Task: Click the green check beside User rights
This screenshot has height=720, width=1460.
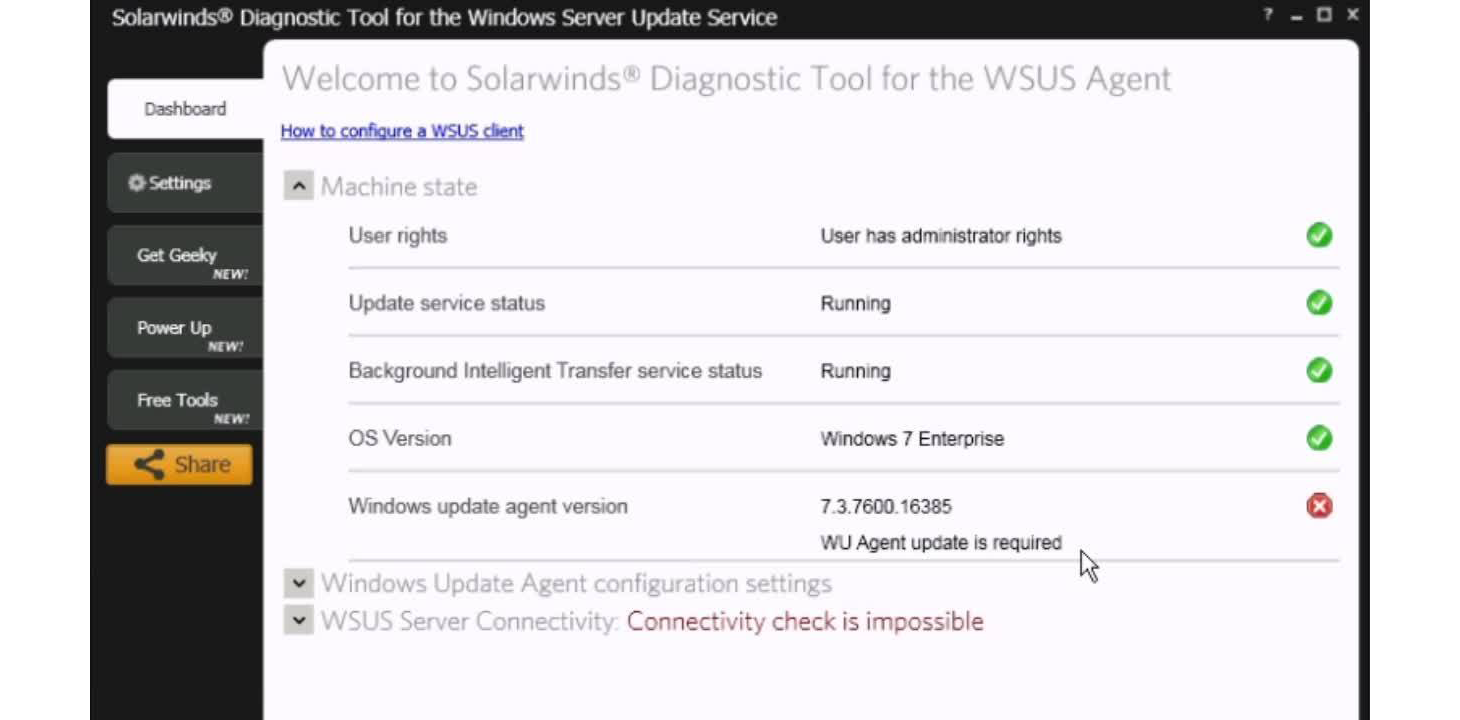Action: pyautogui.click(x=1318, y=235)
